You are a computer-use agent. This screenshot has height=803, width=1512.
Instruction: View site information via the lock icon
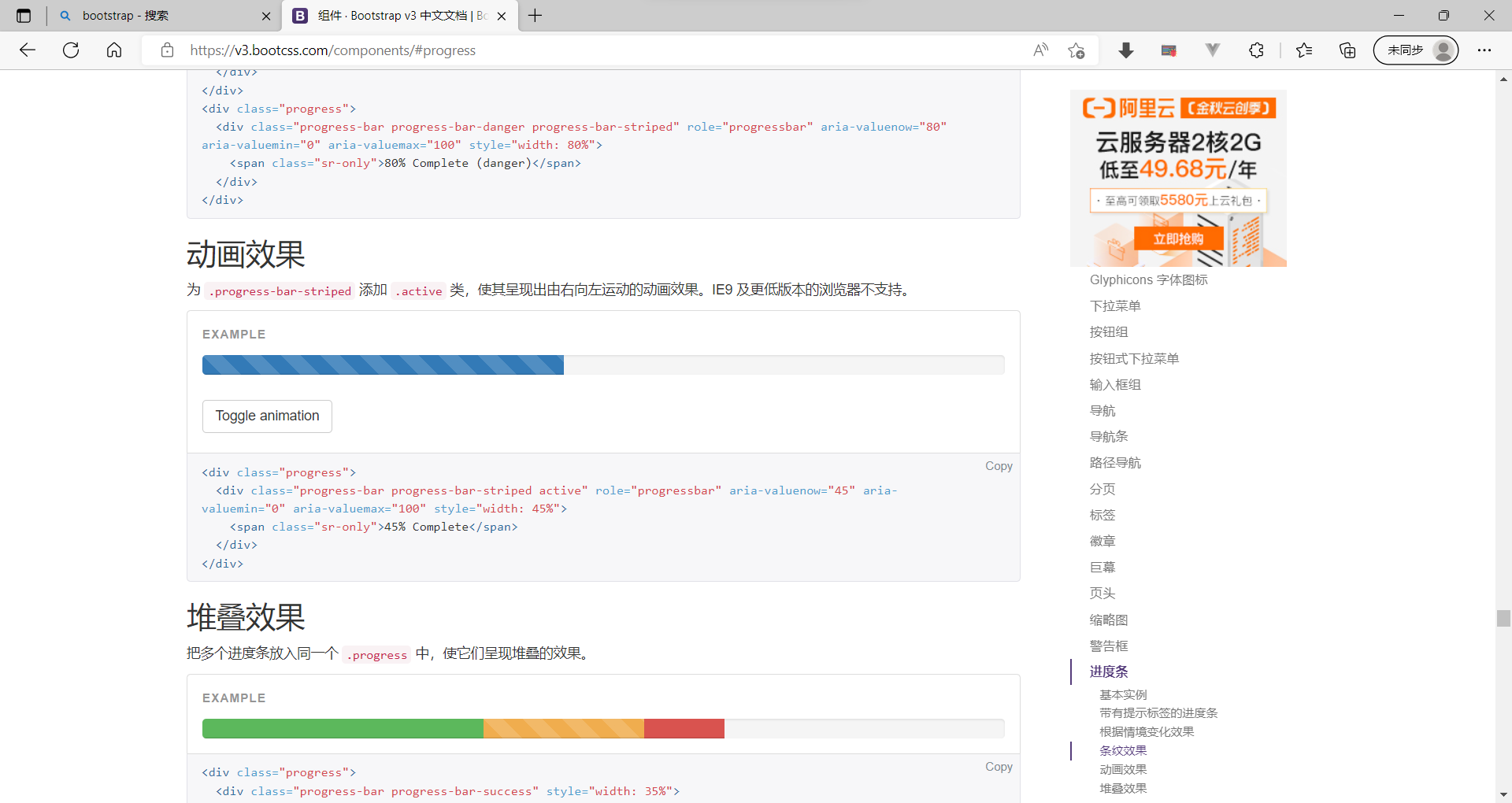[167, 50]
